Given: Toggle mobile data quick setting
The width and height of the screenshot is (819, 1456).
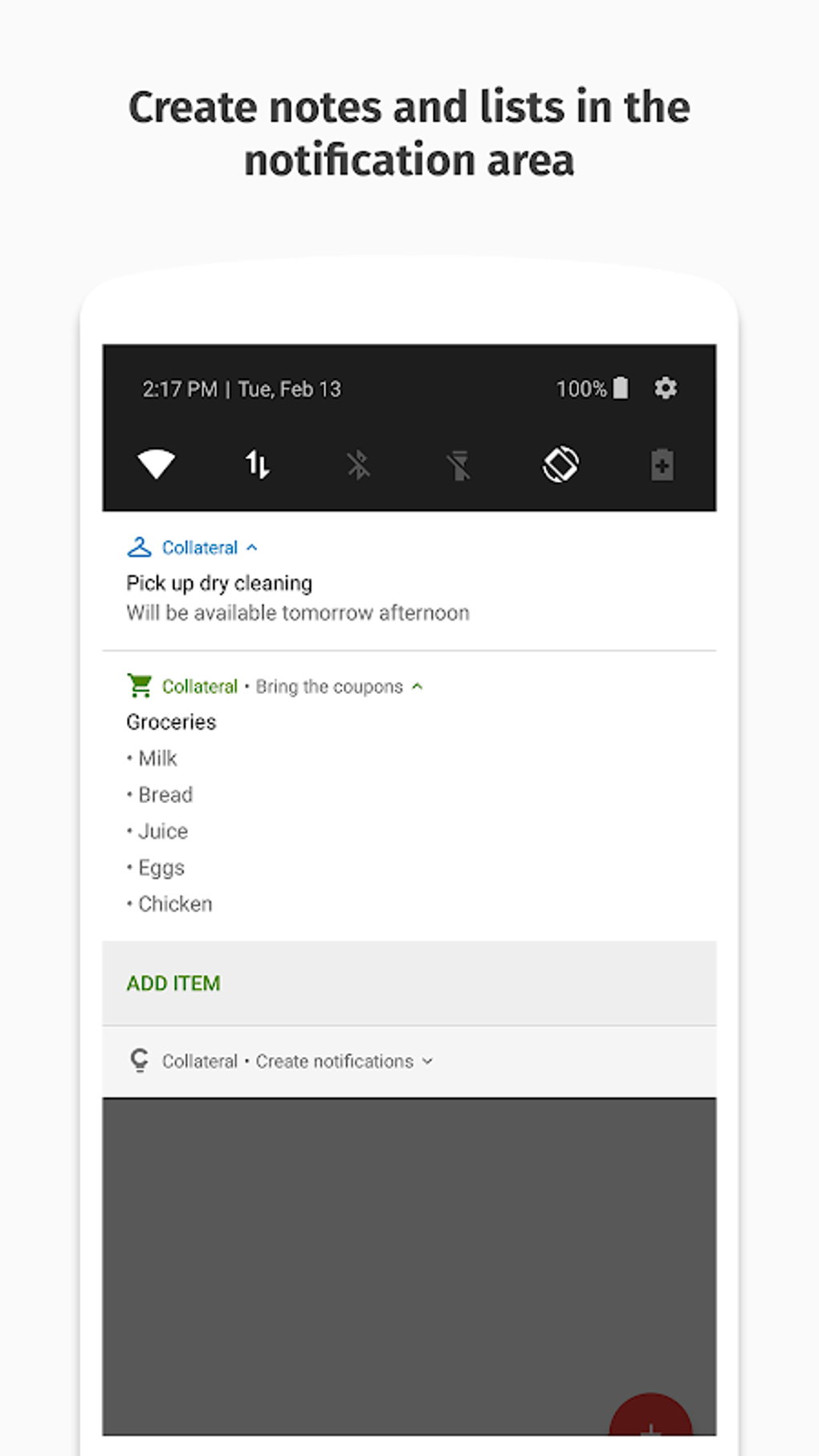Looking at the screenshot, I should point(257,464).
